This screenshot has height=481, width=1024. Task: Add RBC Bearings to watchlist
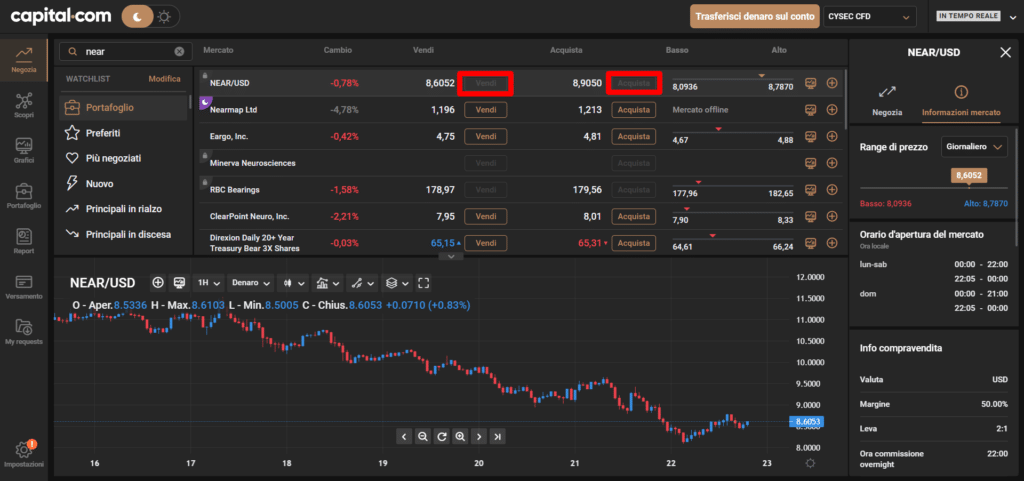(x=832, y=189)
